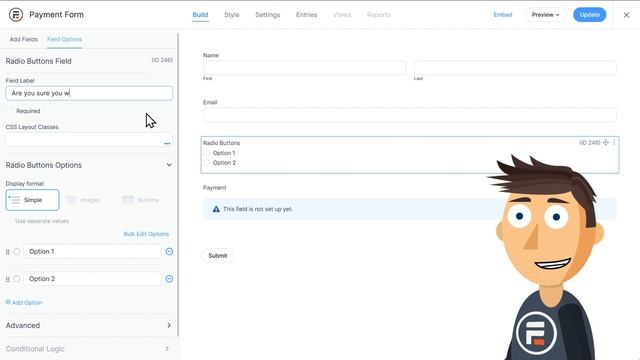This screenshot has width=640, height=360.
Task: Close the form builder with X
Action: [627, 15]
